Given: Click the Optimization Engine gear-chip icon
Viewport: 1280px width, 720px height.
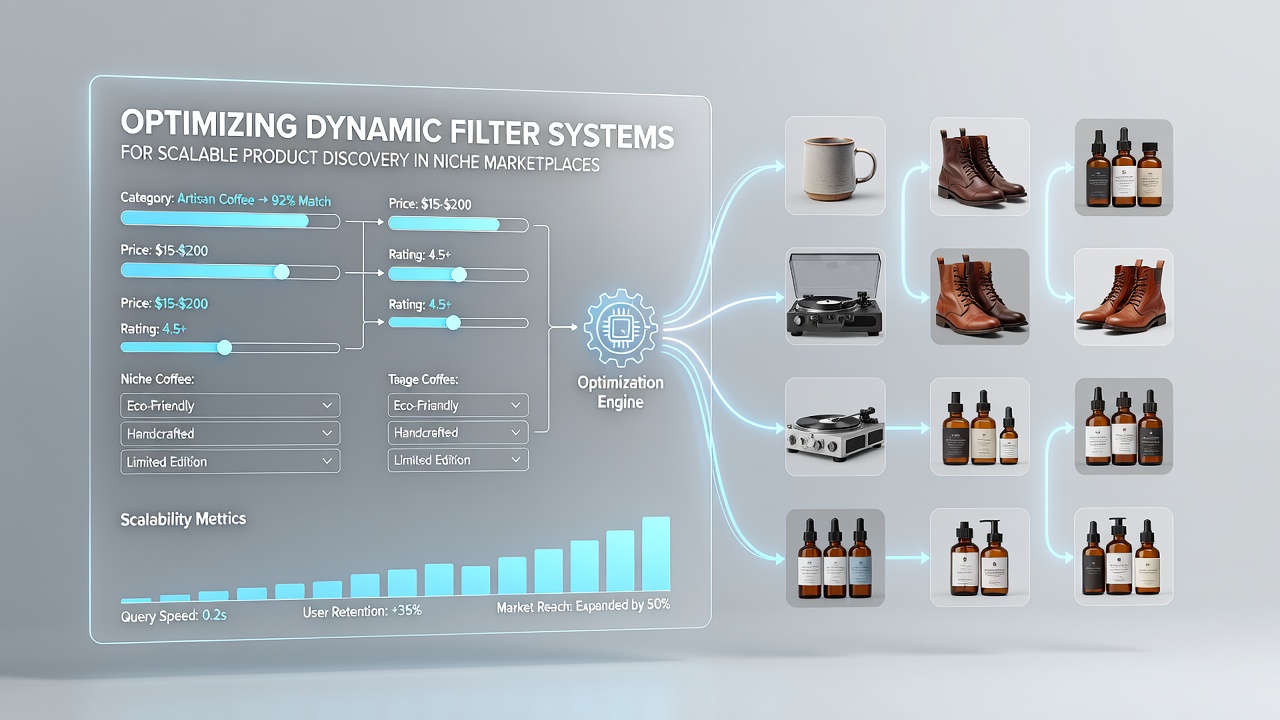Looking at the screenshot, I should 620,327.
